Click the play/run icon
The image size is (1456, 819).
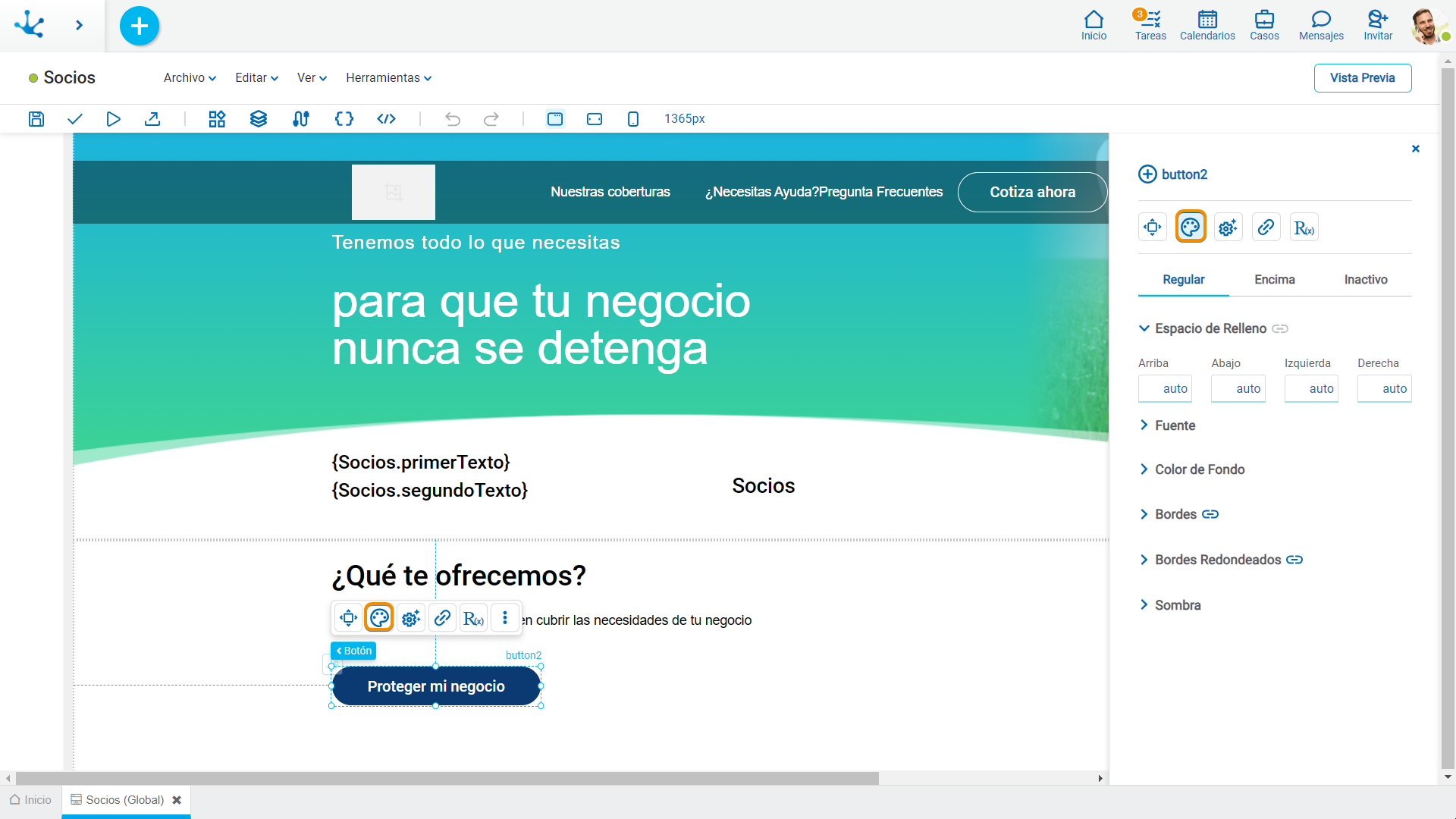(114, 119)
